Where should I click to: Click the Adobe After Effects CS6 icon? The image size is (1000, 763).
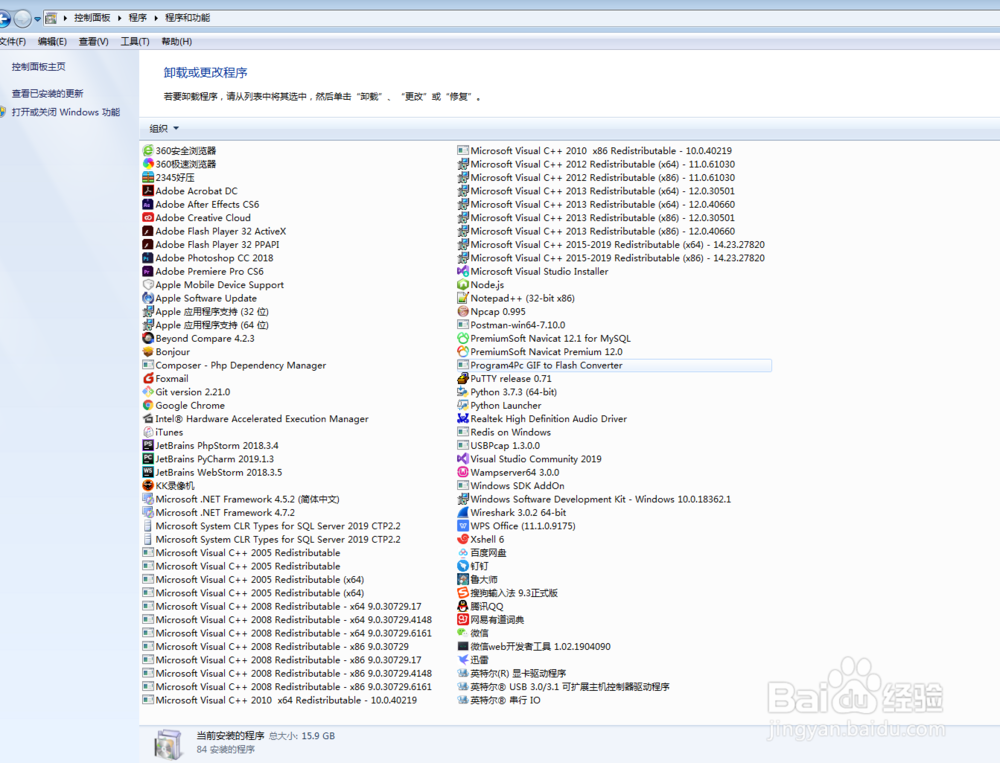coord(148,204)
